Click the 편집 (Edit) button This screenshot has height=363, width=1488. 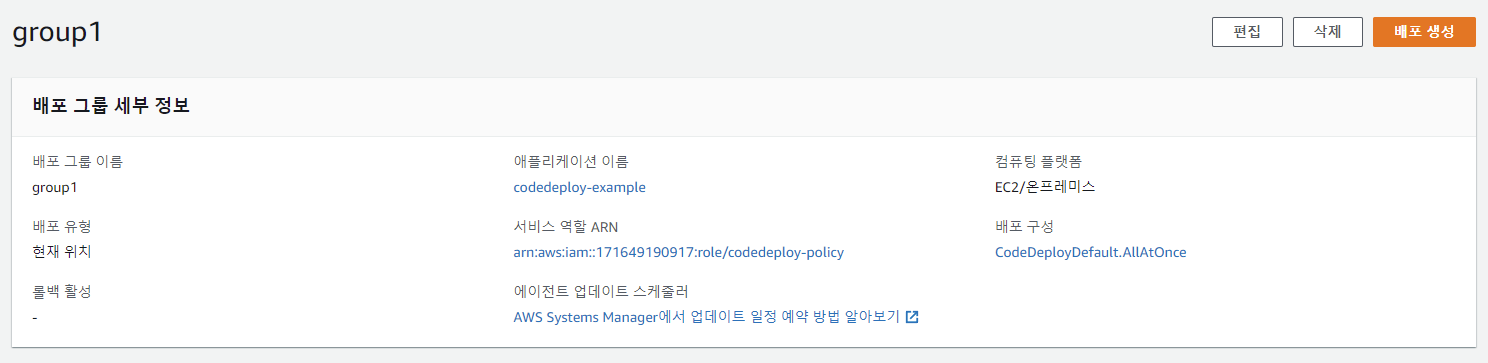(x=1246, y=32)
